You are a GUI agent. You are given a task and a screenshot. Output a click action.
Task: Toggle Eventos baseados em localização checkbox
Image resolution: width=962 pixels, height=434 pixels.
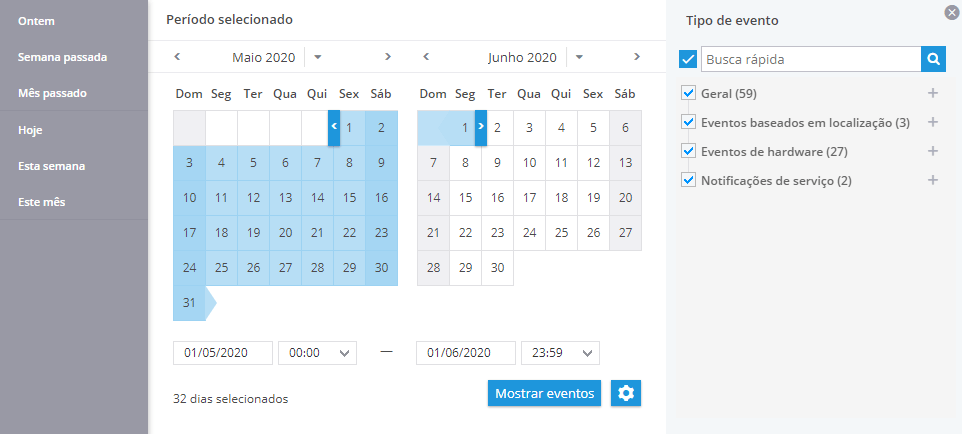pyautogui.click(x=688, y=122)
